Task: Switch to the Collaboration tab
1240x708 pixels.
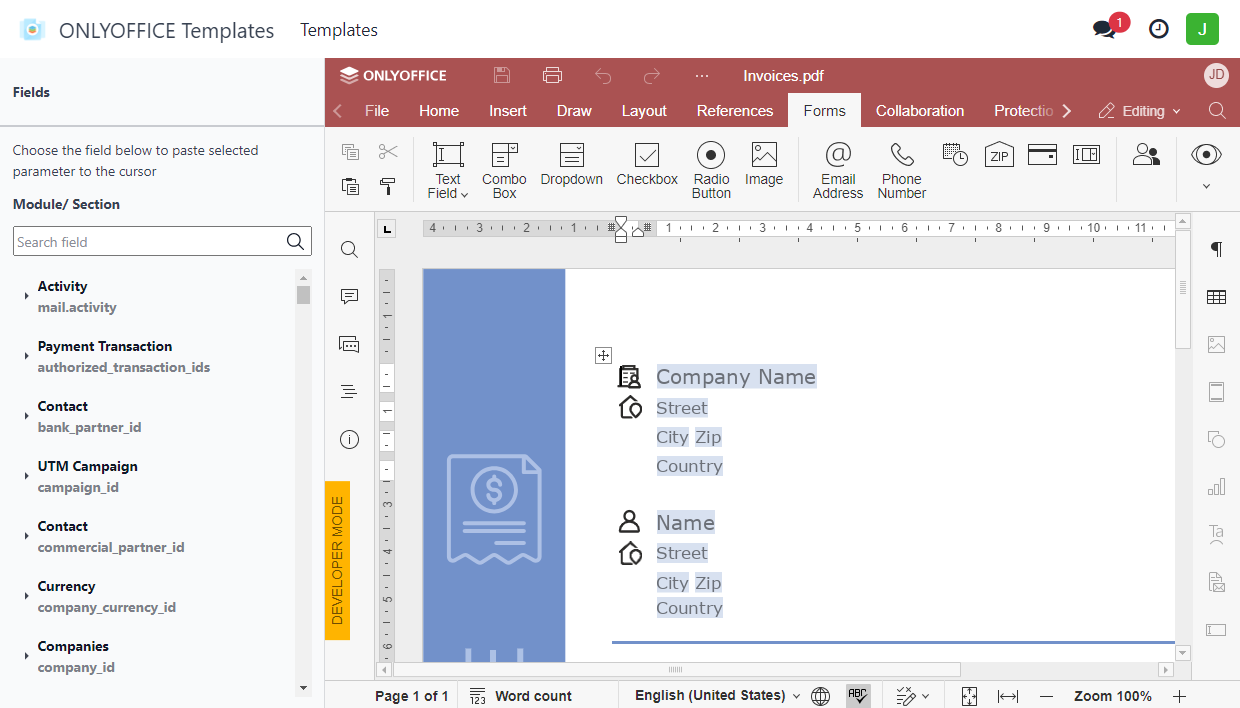Action: click(x=919, y=111)
